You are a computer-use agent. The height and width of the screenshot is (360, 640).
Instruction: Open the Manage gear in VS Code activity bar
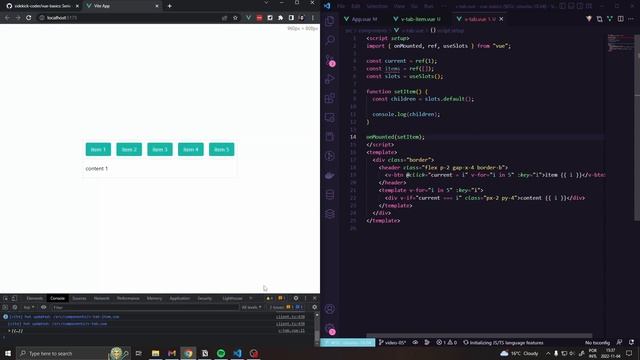click(x=330, y=328)
